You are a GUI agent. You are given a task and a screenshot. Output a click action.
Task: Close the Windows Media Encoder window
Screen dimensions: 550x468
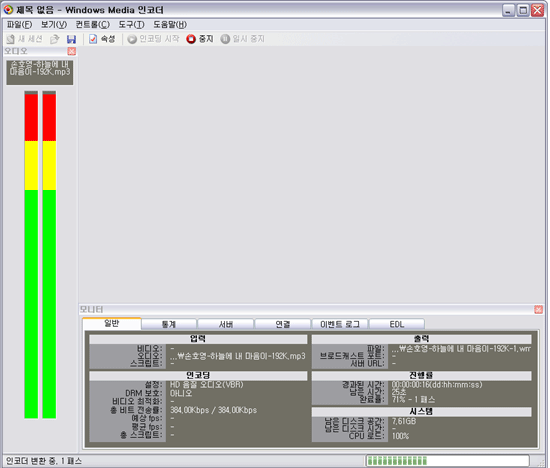pos(537,11)
